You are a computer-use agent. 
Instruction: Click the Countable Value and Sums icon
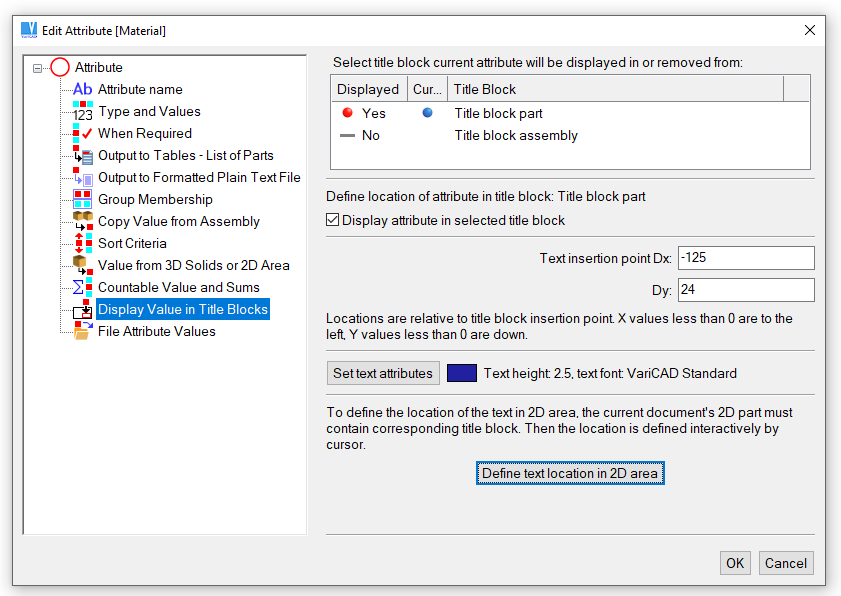tap(82, 288)
